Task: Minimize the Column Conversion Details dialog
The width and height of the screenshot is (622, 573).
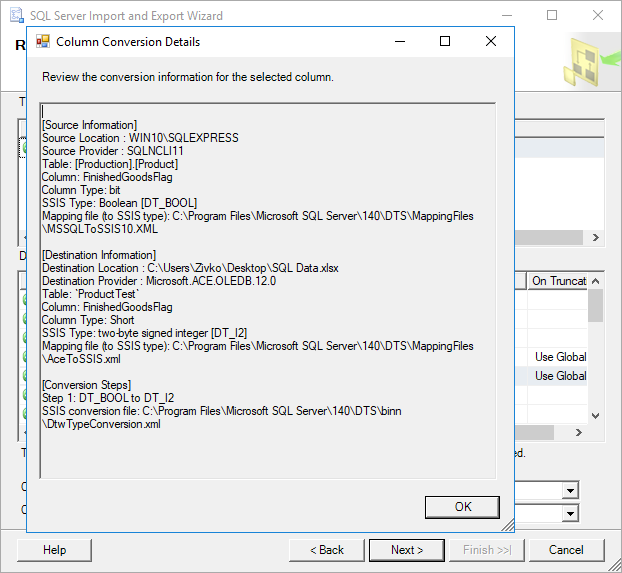Action: pyautogui.click(x=400, y=41)
